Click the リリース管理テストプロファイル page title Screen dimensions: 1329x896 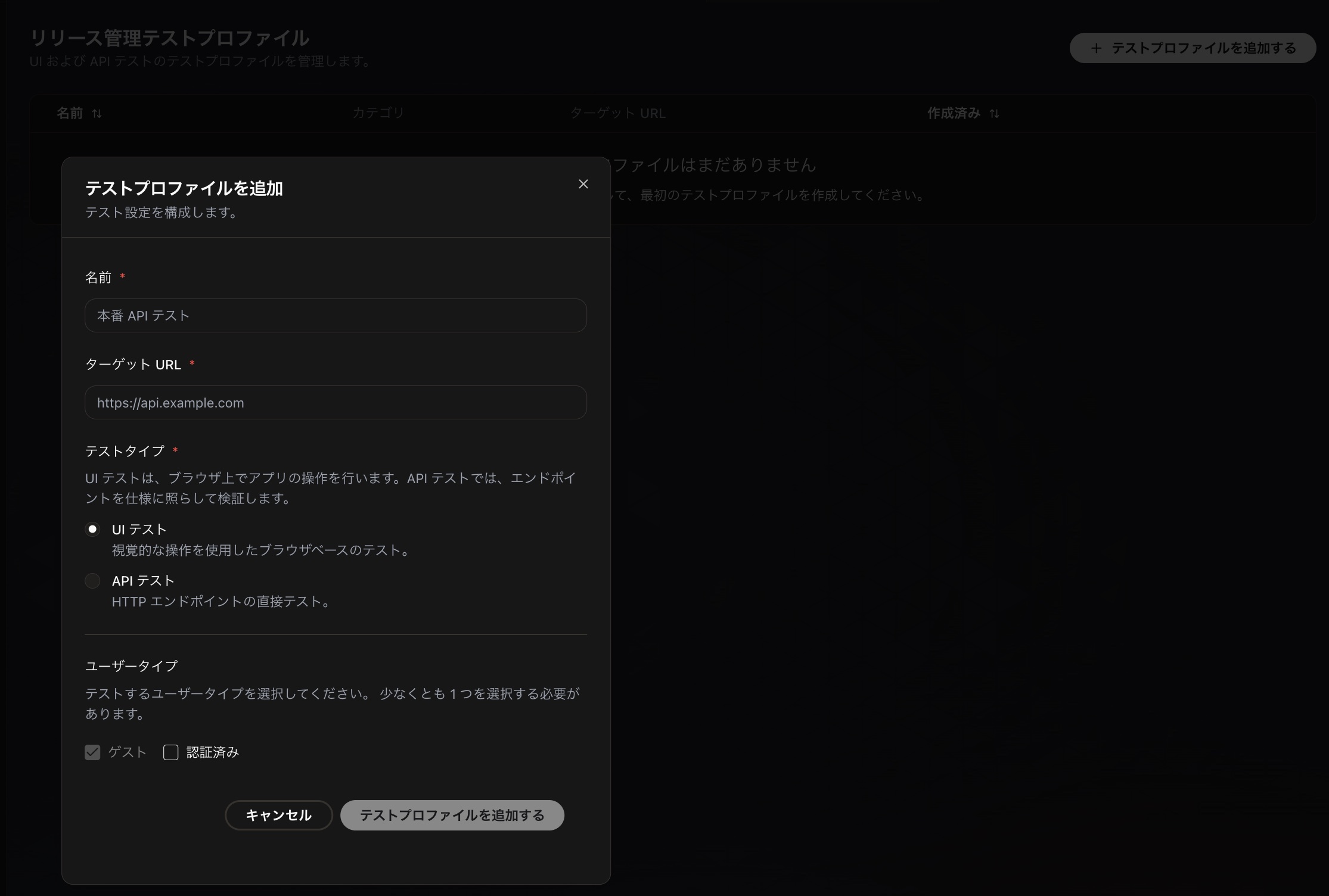170,38
